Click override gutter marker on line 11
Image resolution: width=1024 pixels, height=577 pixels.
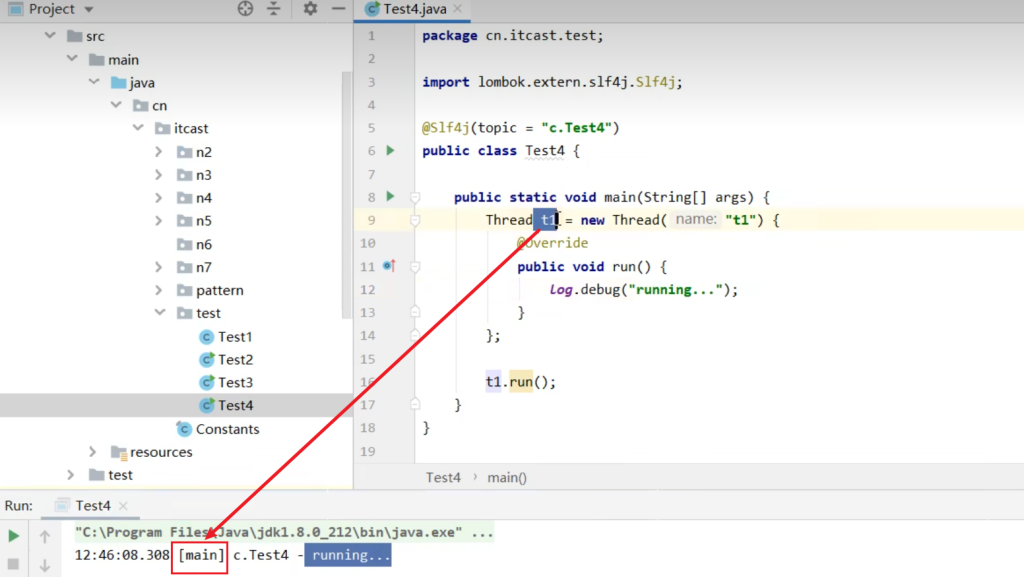coord(389,267)
